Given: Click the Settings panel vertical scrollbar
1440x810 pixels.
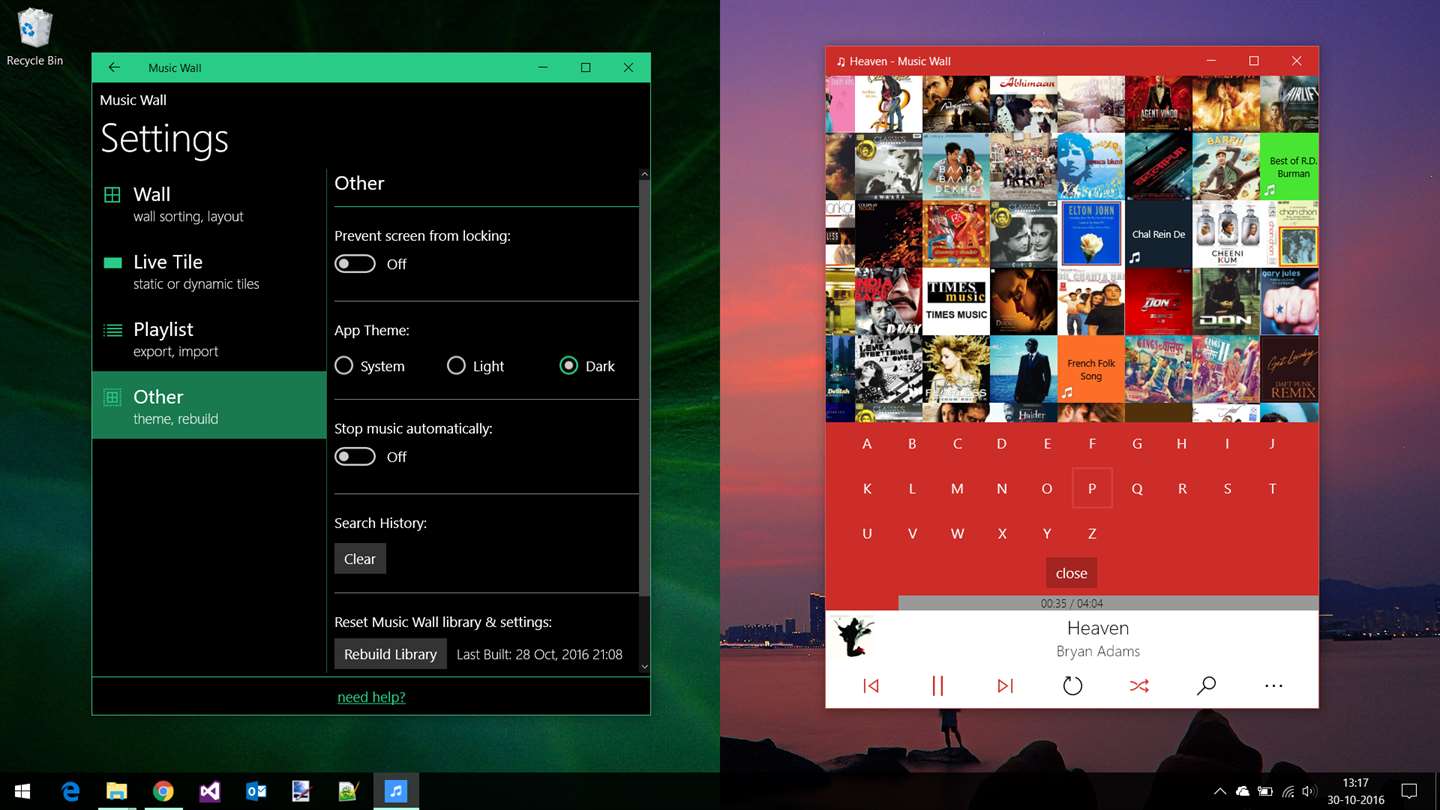Looking at the screenshot, I should pyautogui.click(x=644, y=388).
